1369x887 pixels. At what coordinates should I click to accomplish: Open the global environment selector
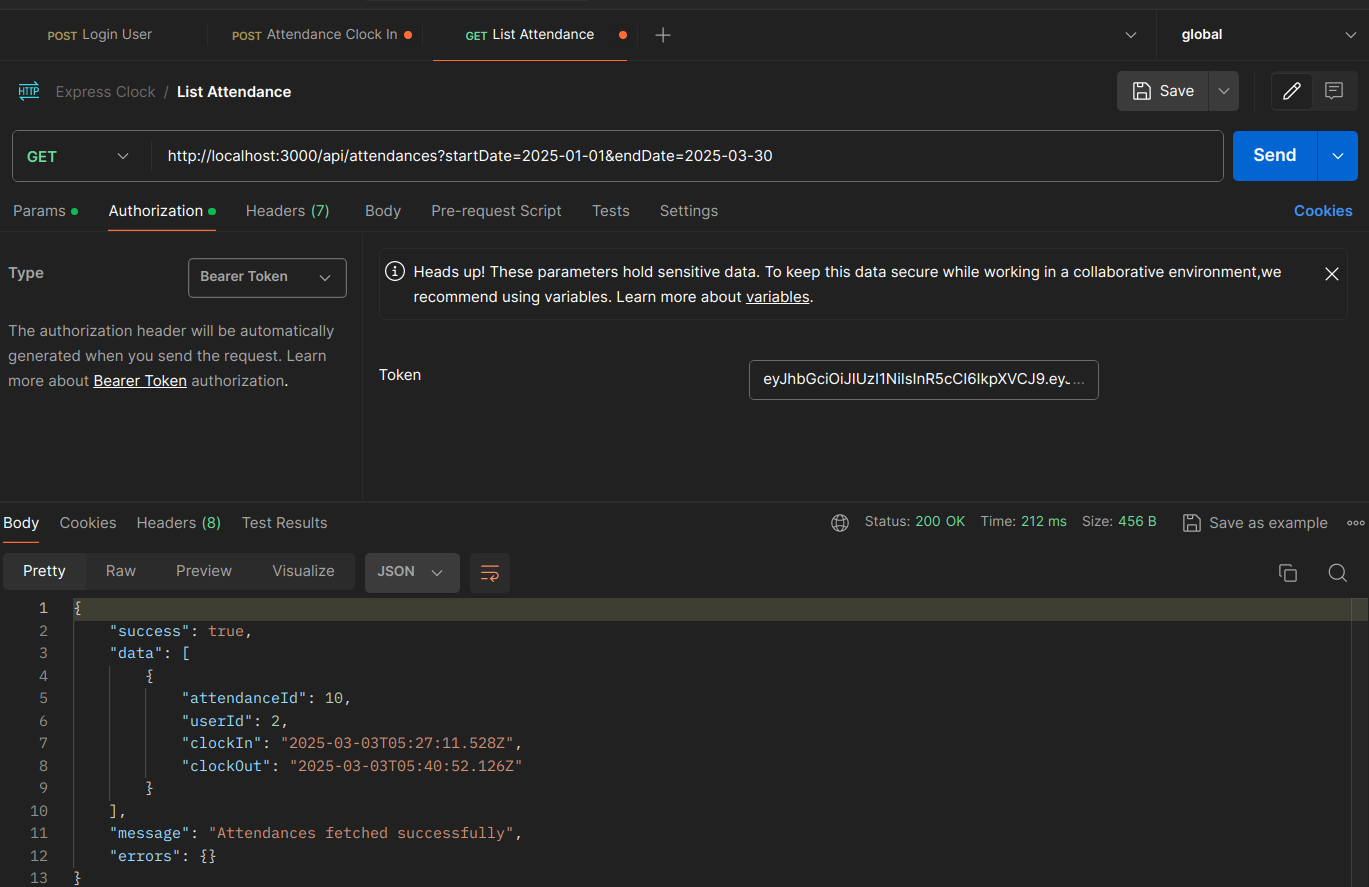pos(1260,34)
